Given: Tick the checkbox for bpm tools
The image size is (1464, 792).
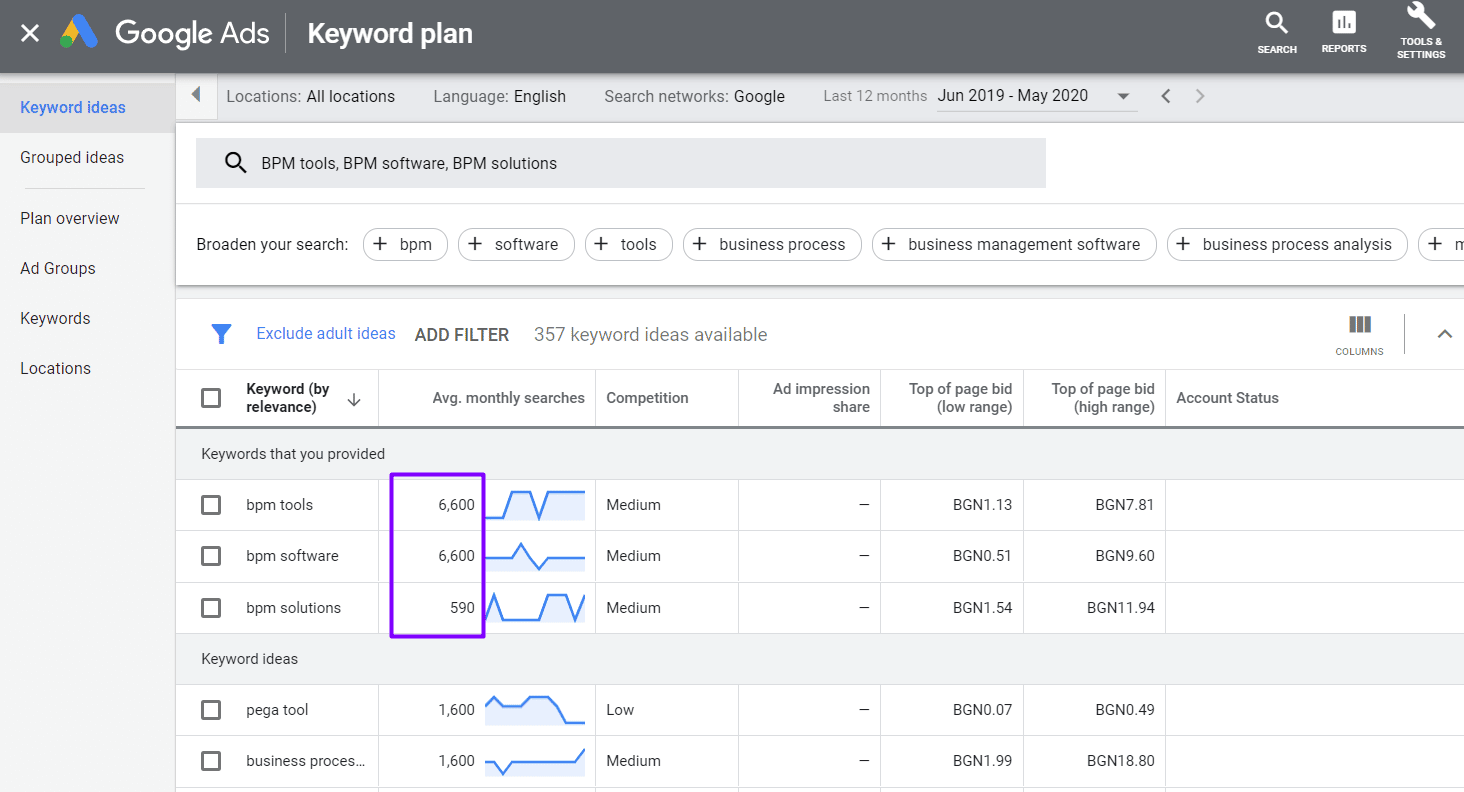Looking at the screenshot, I should [x=211, y=505].
